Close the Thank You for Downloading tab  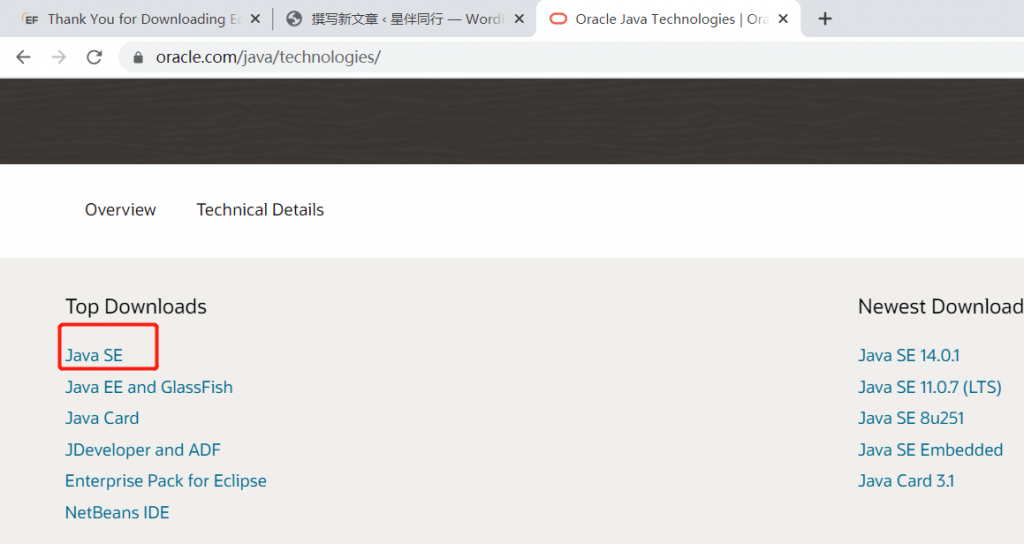tap(255, 19)
